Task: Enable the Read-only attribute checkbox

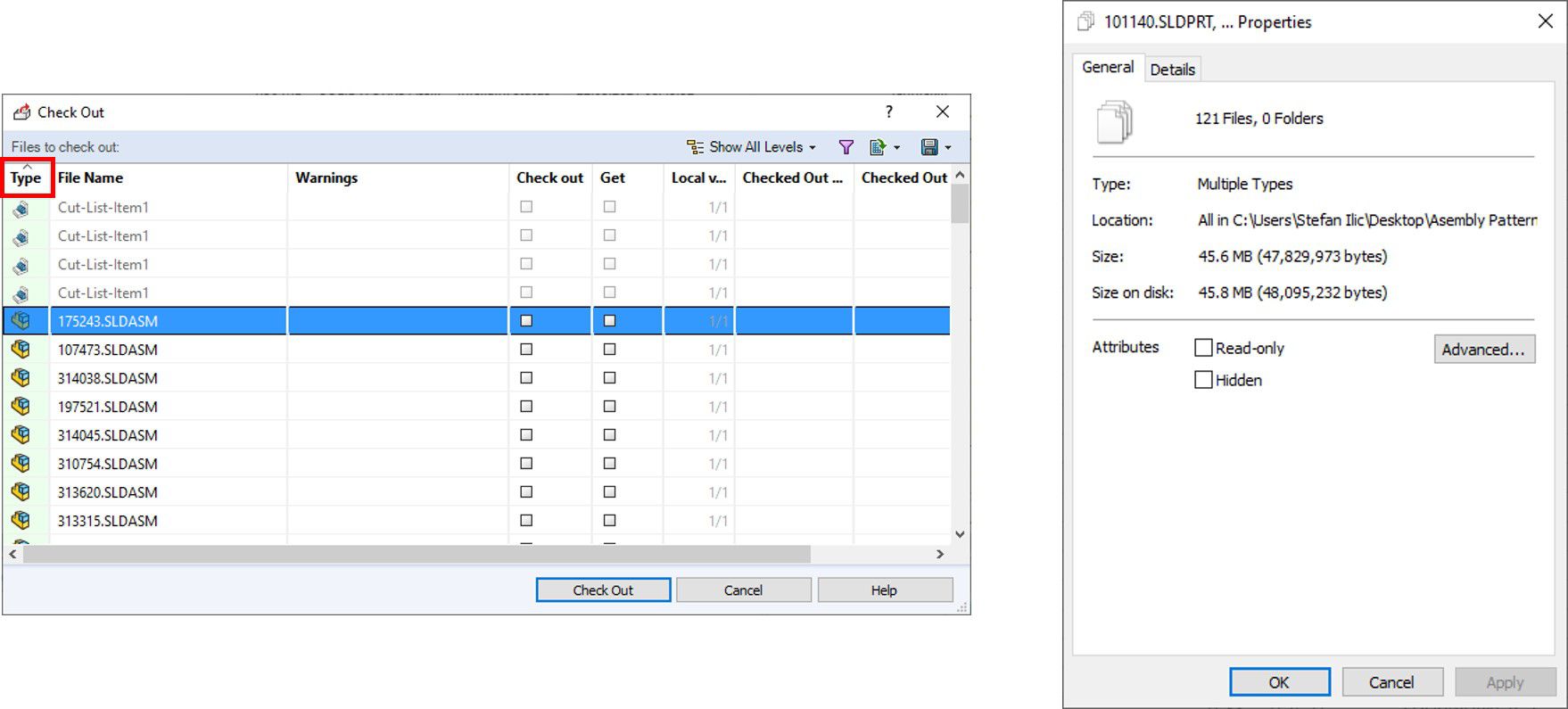Action: [x=1203, y=348]
